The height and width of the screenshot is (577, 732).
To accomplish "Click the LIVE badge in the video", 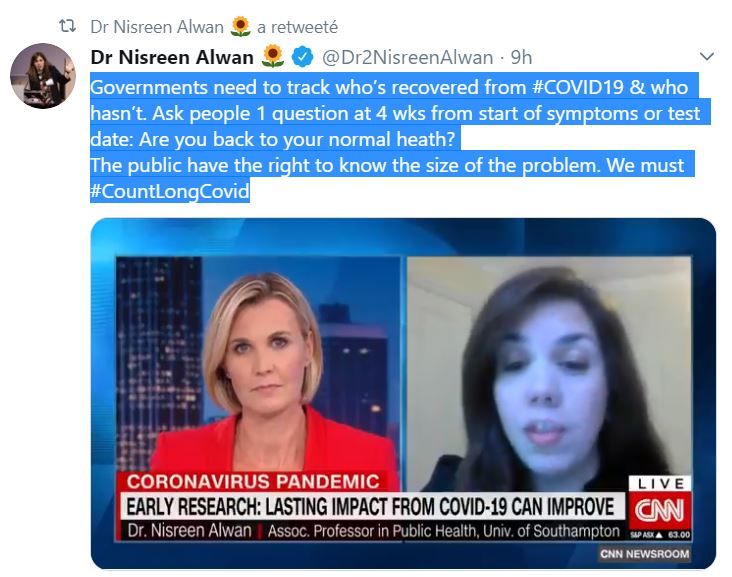I will click(661, 484).
